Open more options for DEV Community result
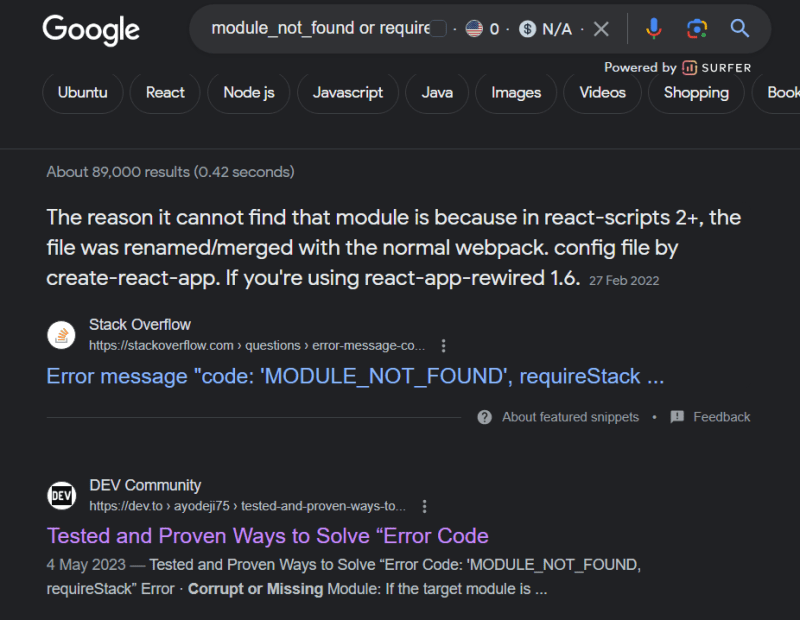This screenshot has width=800, height=620. [x=424, y=506]
